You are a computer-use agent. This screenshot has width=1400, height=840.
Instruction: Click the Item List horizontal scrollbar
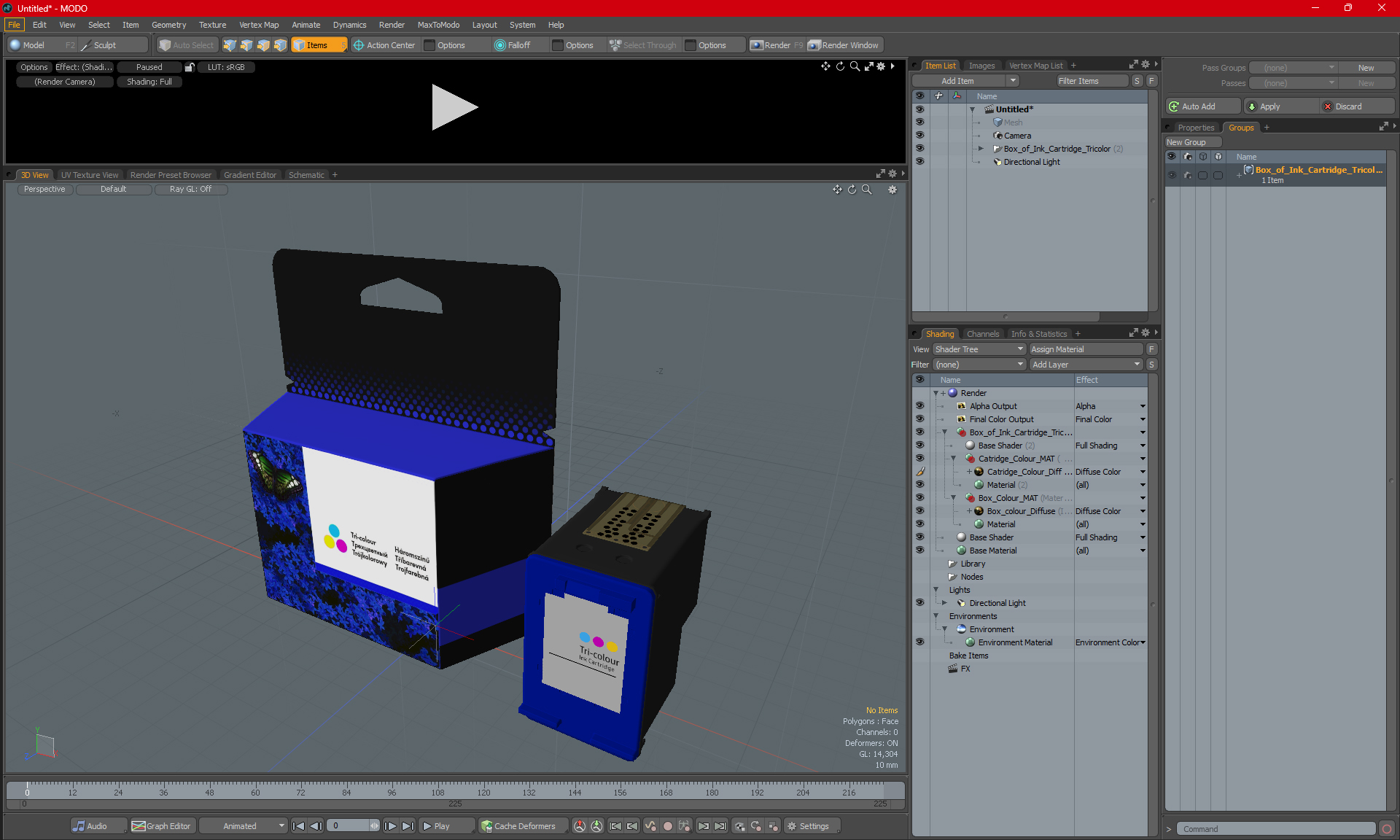(1006, 316)
